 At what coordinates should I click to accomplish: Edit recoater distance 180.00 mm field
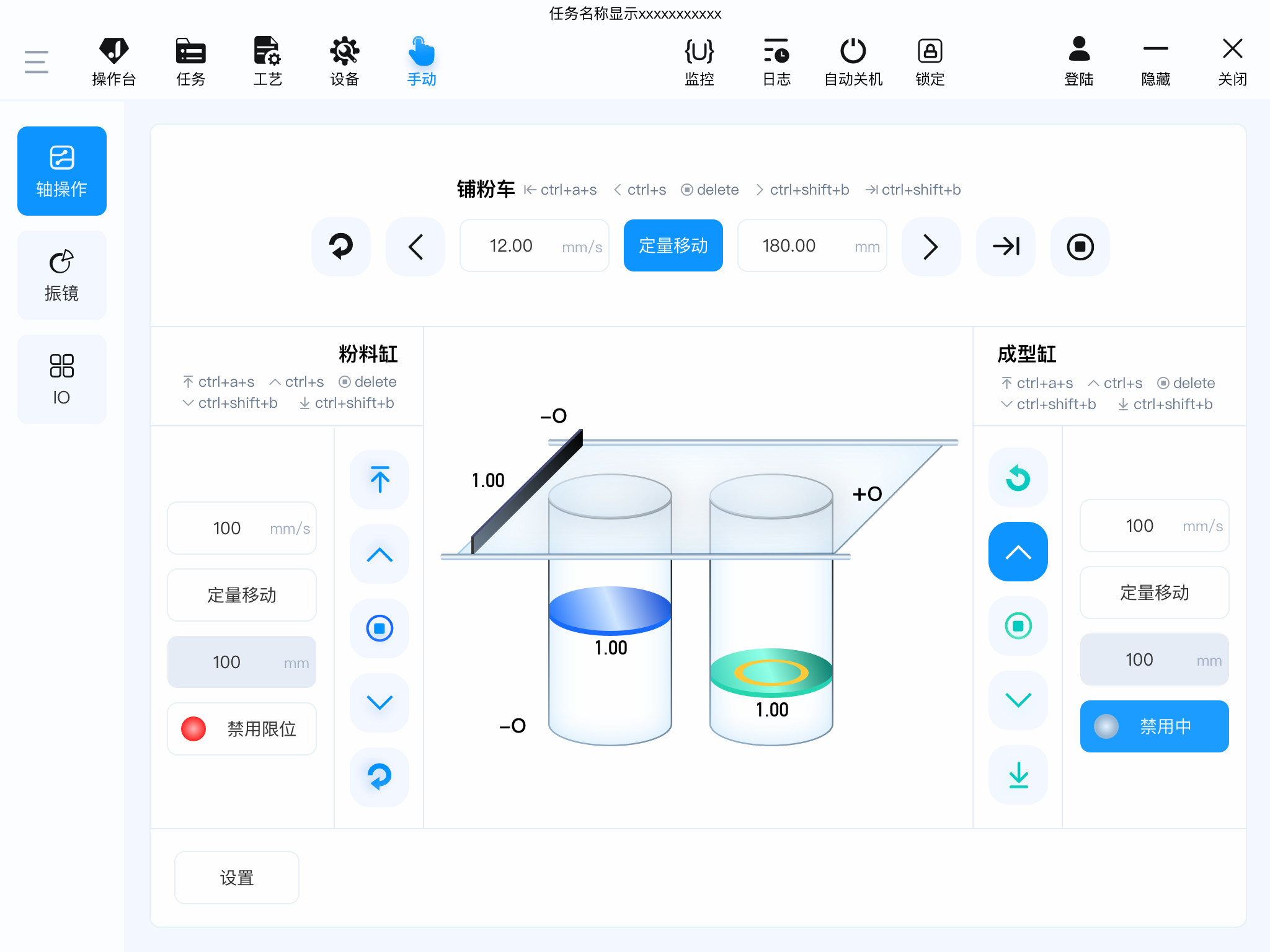click(812, 246)
